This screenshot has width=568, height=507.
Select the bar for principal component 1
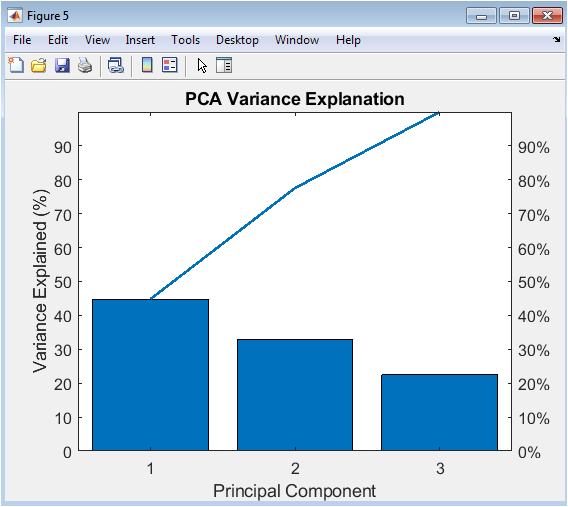150,375
